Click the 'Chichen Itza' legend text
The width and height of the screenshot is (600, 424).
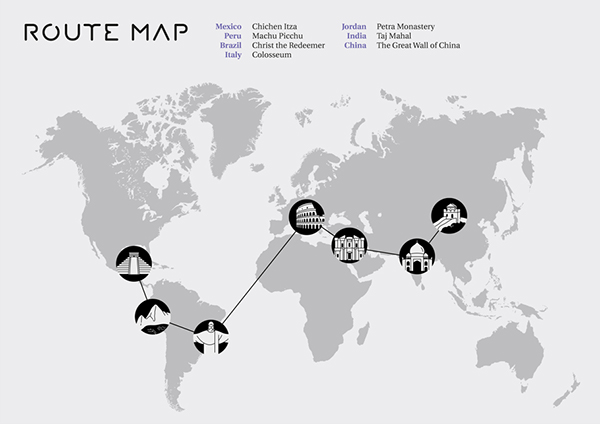(274, 26)
